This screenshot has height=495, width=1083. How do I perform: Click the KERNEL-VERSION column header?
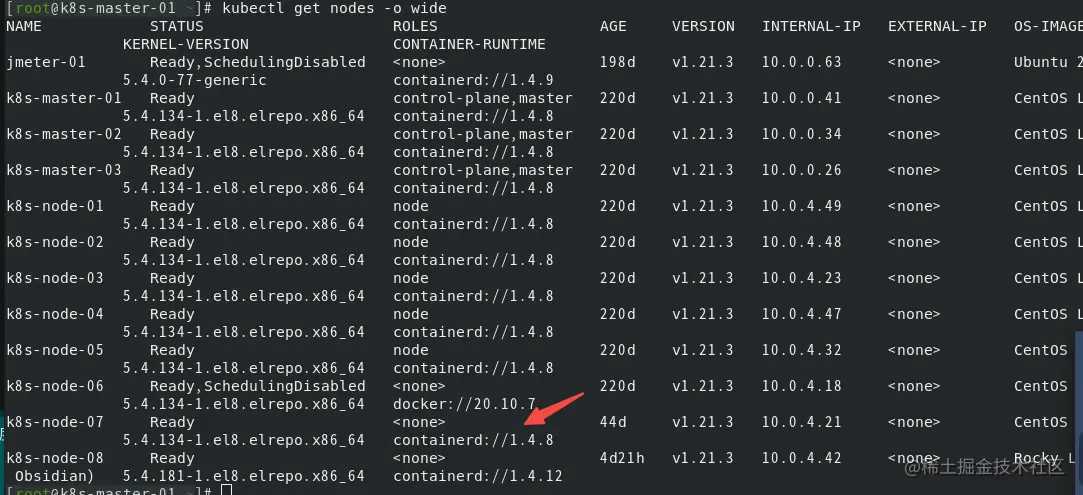pyautogui.click(x=186, y=44)
